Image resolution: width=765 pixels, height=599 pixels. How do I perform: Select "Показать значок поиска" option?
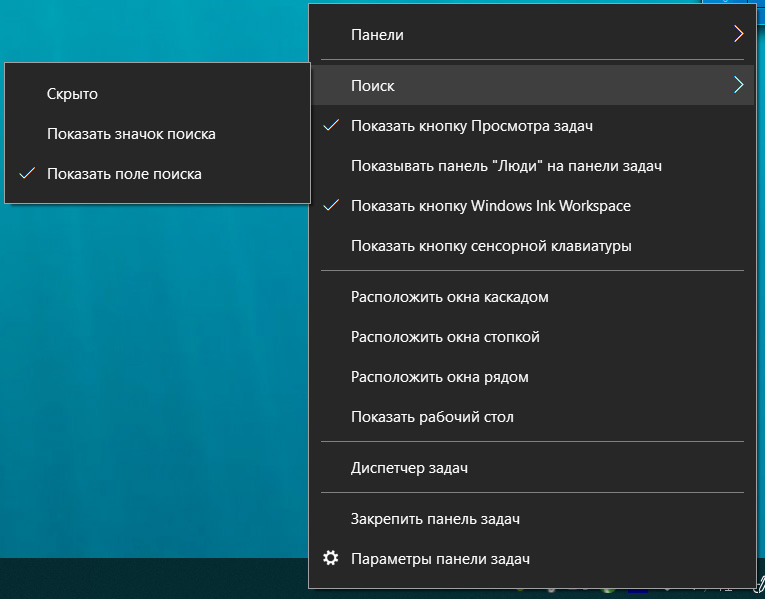click(x=131, y=134)
